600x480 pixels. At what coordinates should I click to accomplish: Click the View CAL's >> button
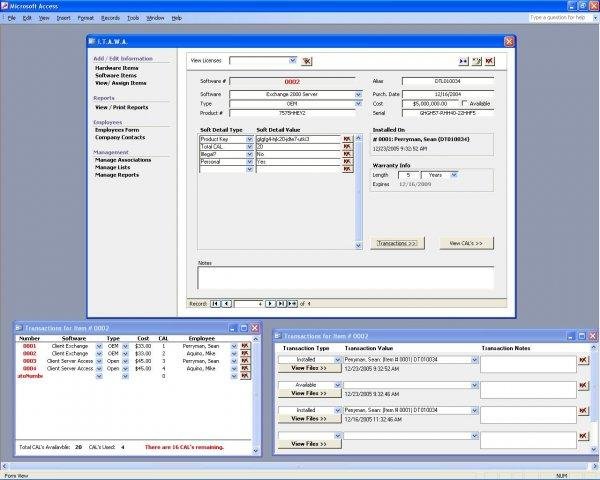pyautogui.click(x=466, y=243)
